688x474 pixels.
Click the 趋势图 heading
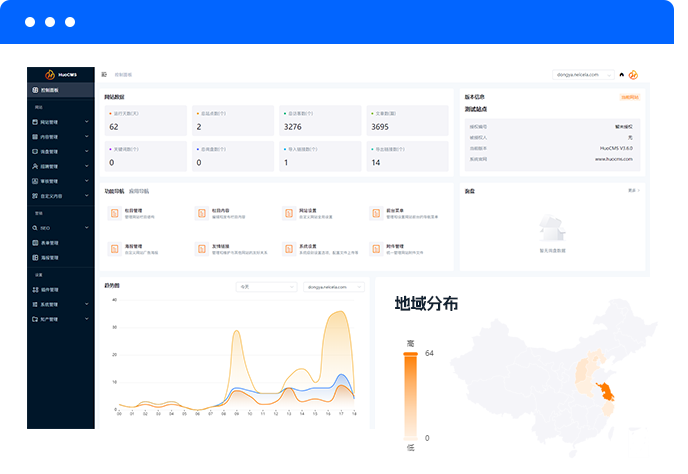(x=111, y=286)
